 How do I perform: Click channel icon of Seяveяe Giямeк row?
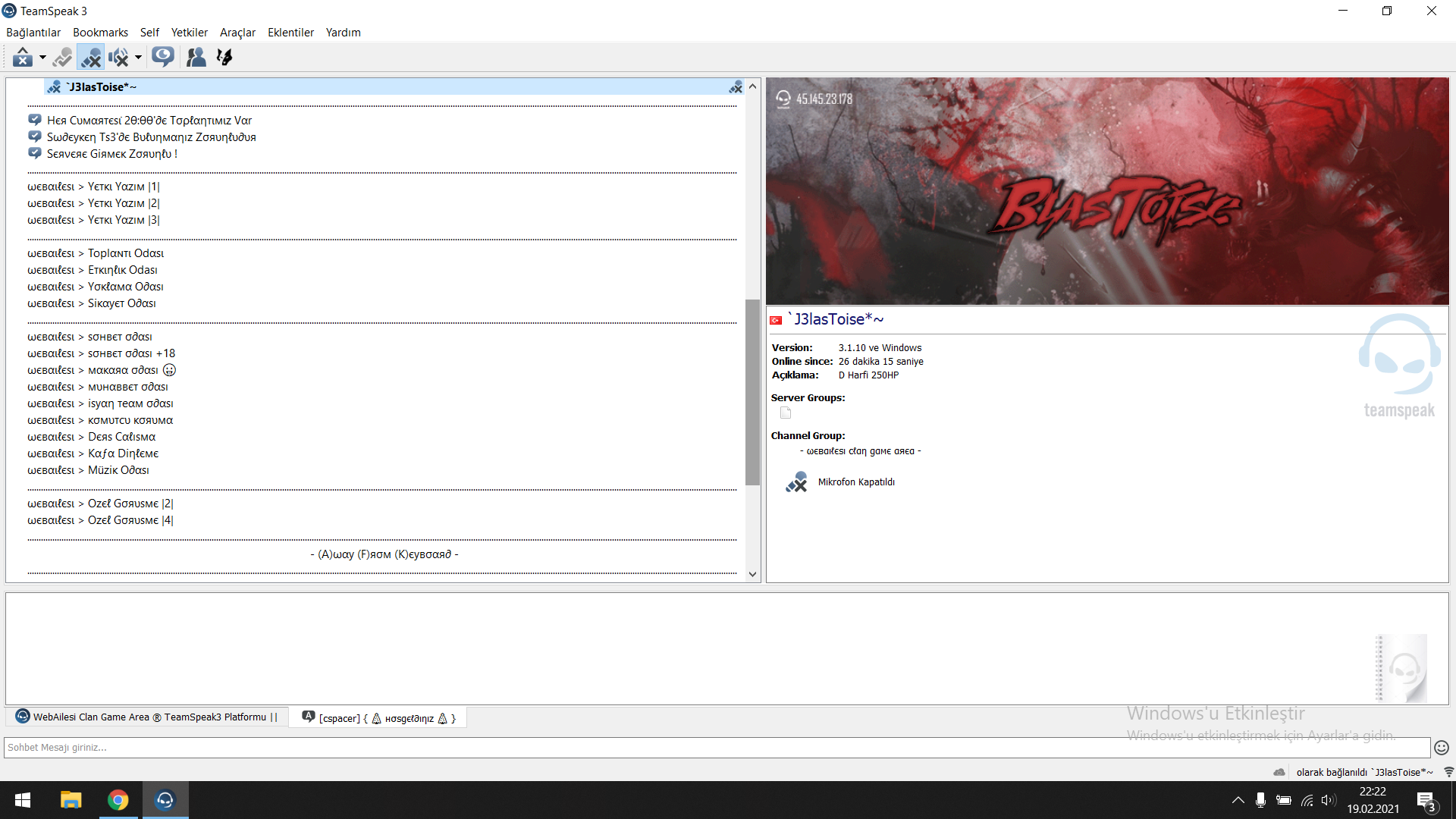(x=35, y=153)
